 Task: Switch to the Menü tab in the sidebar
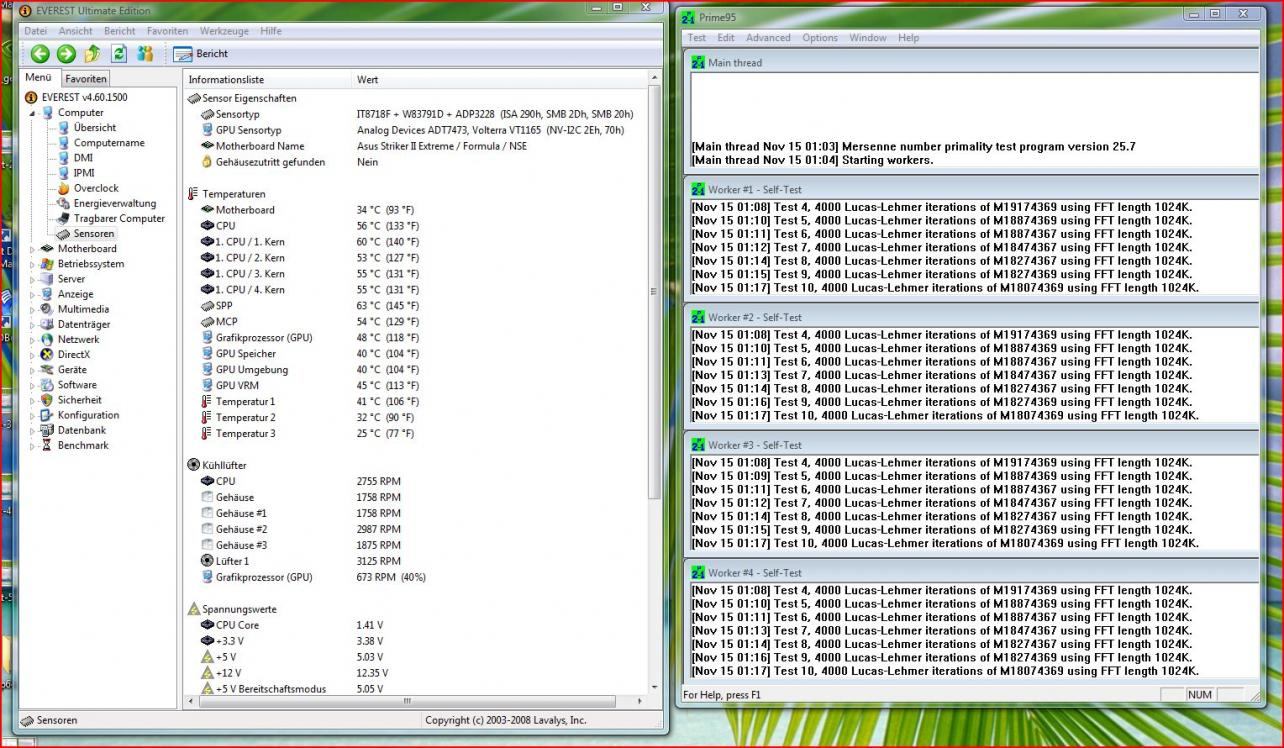coord(39,78)
